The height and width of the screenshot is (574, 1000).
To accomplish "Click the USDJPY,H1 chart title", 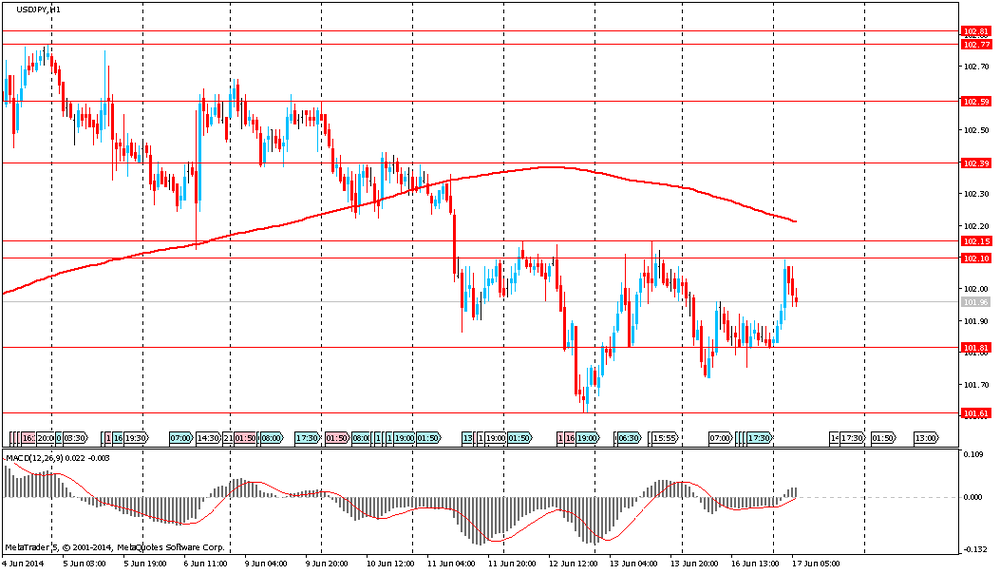I will (x=39, y=10).
